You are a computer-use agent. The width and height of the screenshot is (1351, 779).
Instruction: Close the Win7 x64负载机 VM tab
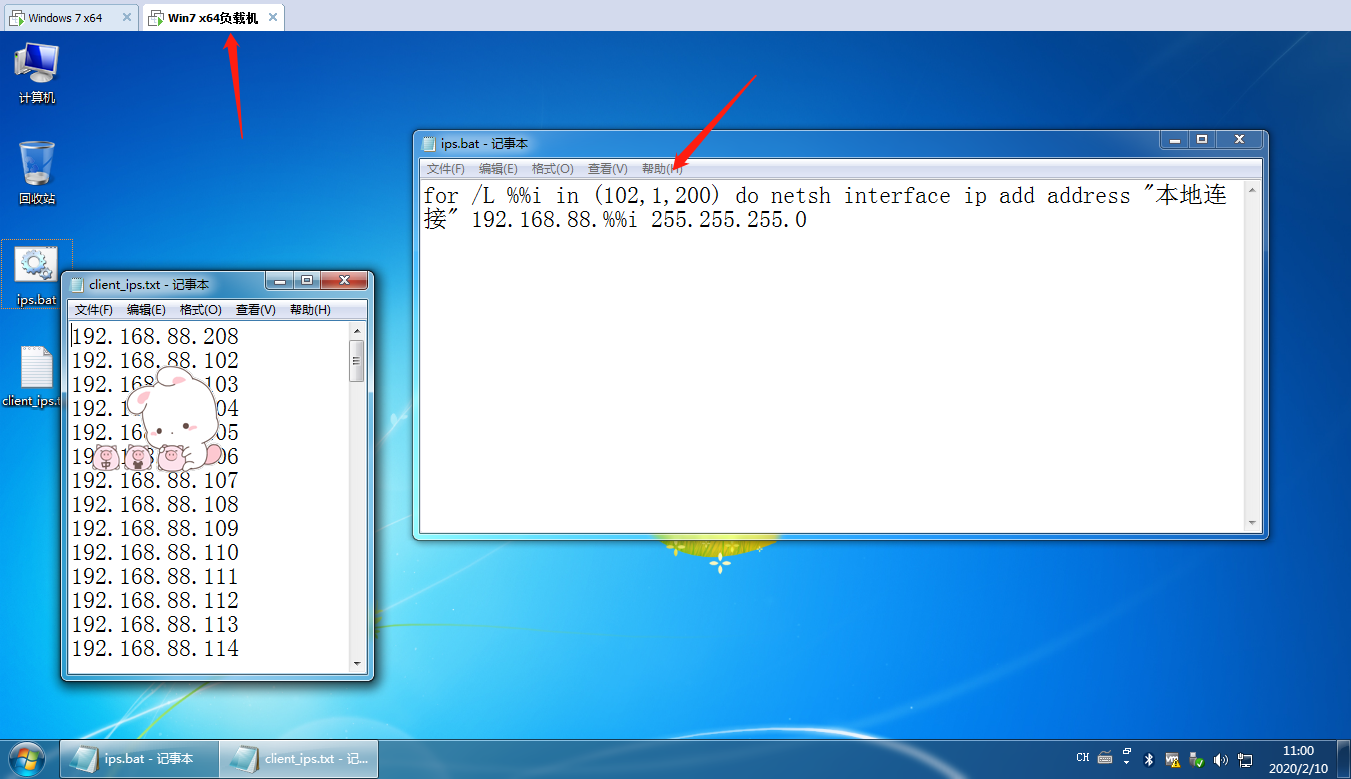(x=273, y=17)
